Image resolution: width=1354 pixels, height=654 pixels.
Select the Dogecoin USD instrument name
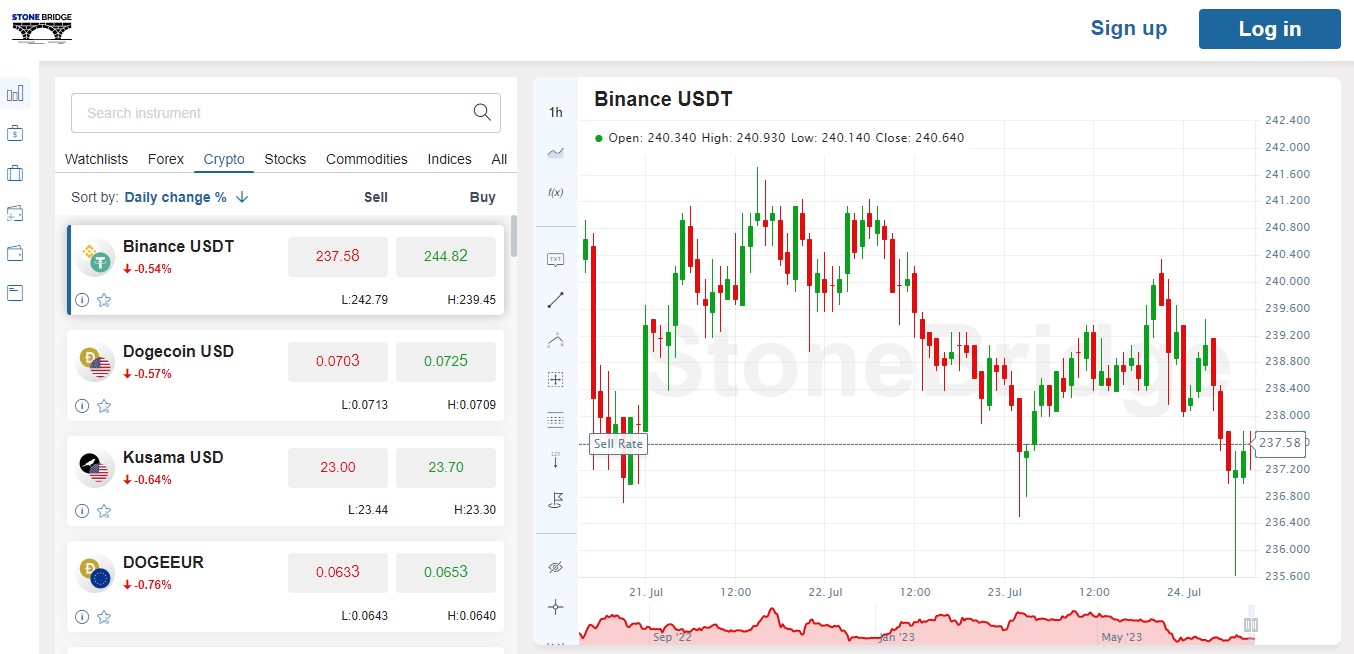pos(178,351)
